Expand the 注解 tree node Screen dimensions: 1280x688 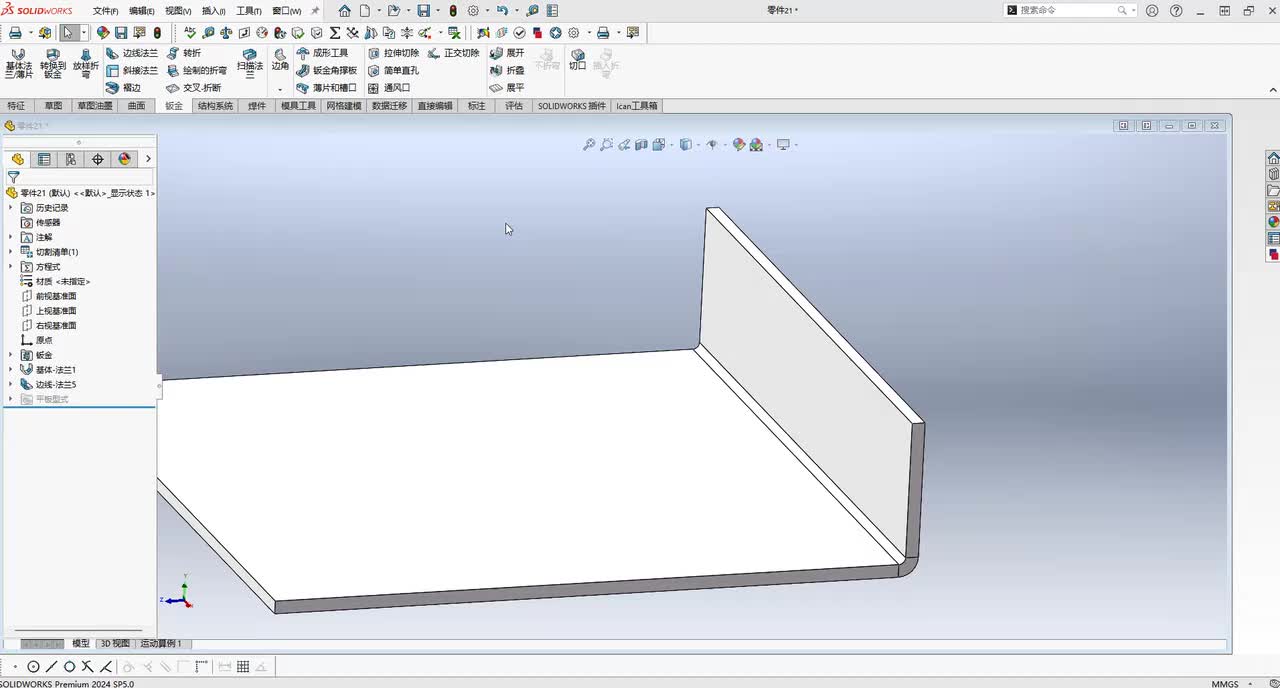(x=11, y=237)
